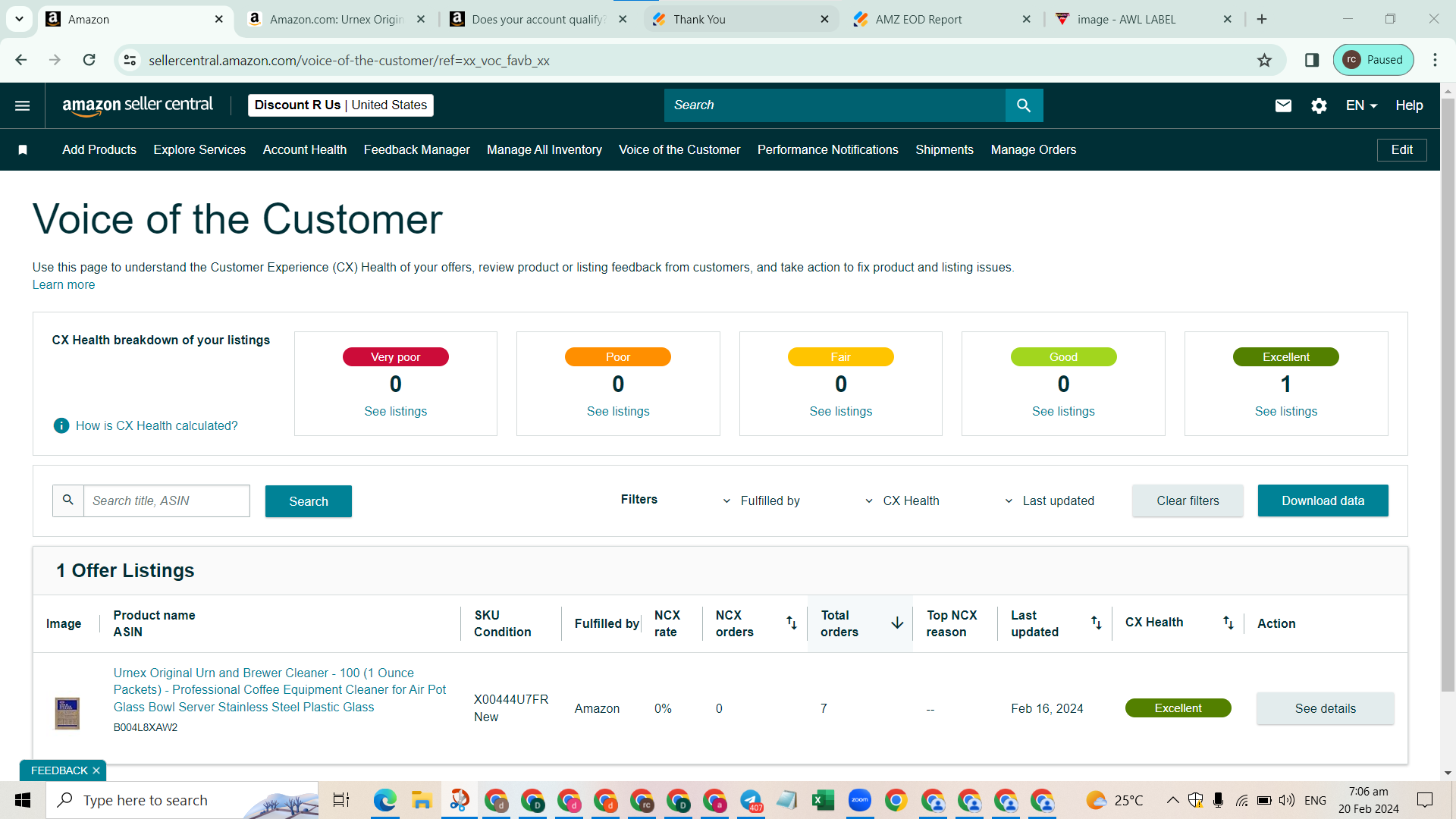Click the bookmark icon in favorites bar
This screenshot has height=819, width=1456.
tap(23, 150)
